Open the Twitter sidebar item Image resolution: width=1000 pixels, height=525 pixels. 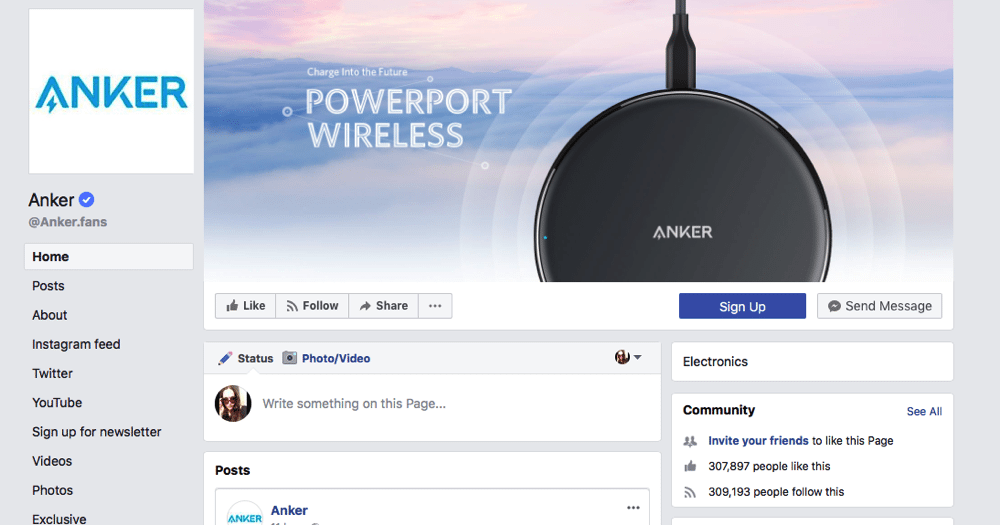(x=52, y=374)
